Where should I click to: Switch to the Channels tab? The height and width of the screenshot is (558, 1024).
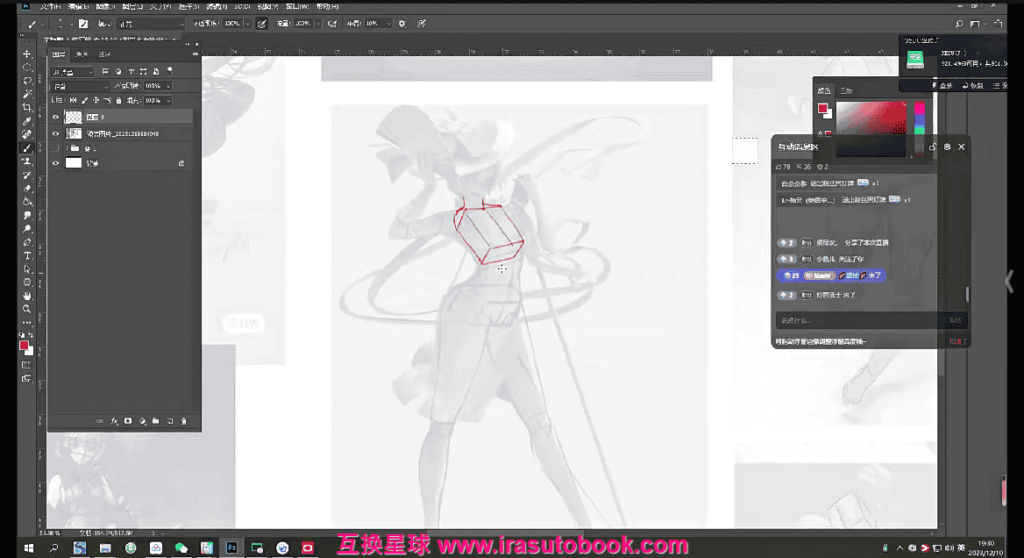(x=82, y=54)
